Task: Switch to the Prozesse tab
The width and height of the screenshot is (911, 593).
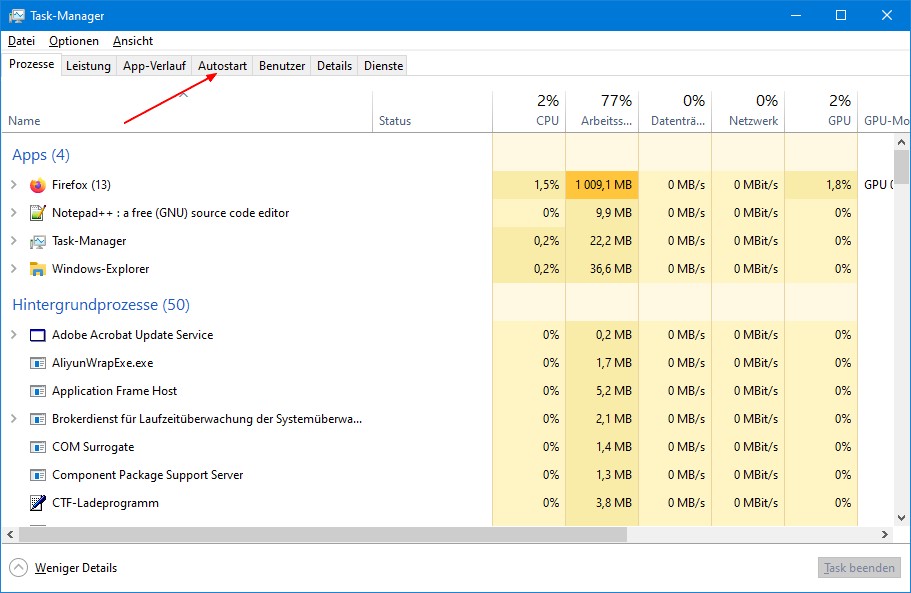Action: tap(31, 64)
